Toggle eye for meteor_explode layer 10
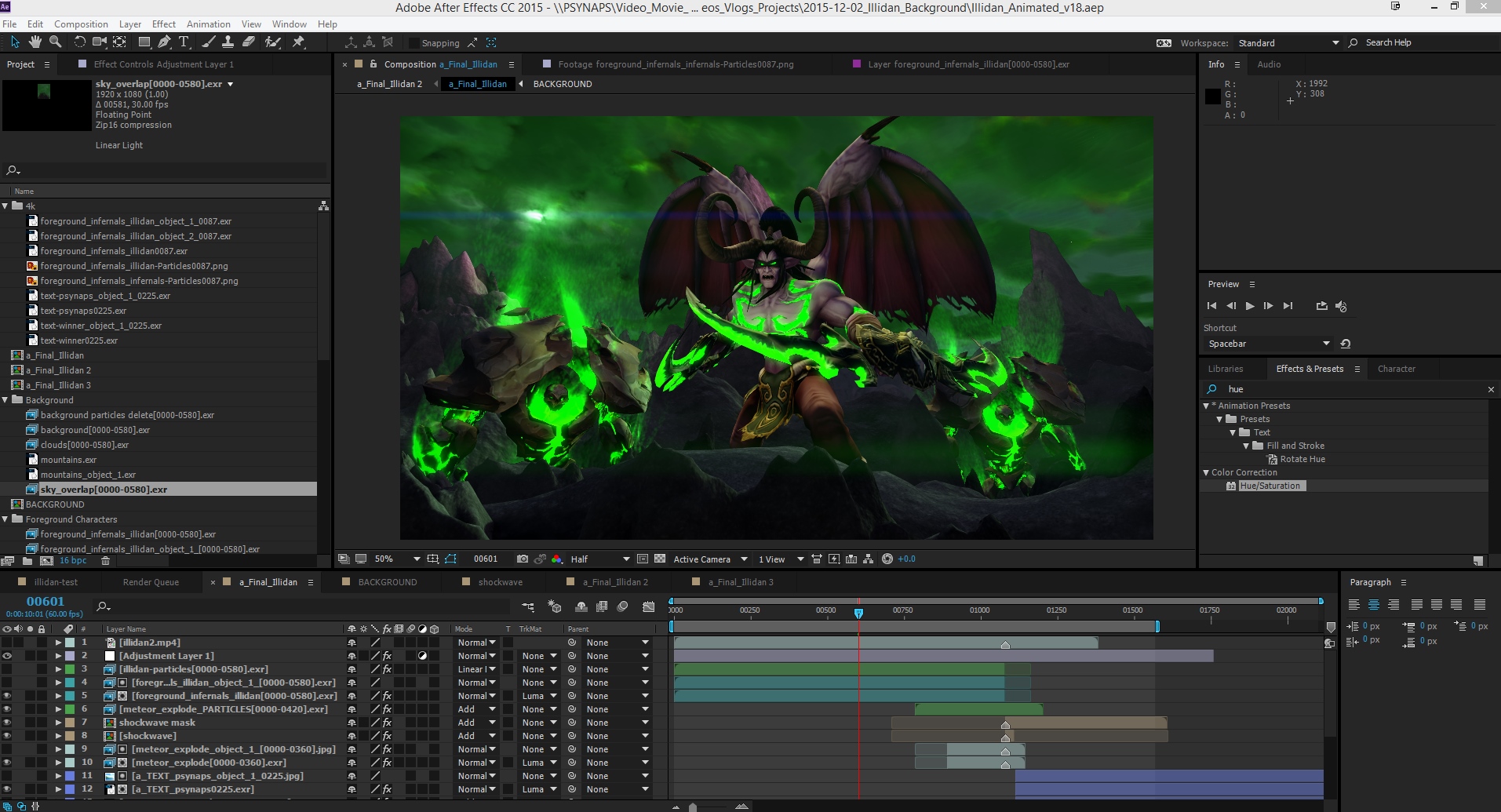The height and width of the screenshot is (812, 1501). pyautogui.click(x=7, y=762)
